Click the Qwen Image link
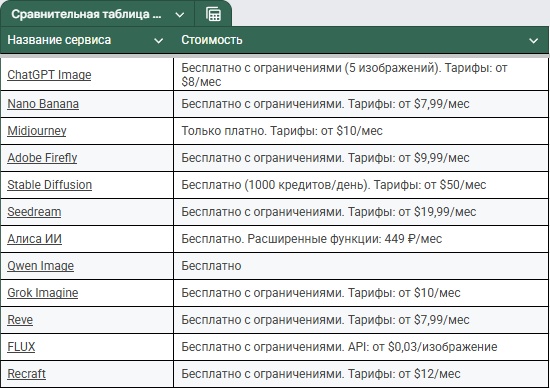Screen dimensions: 550x388 pos(40,266)
